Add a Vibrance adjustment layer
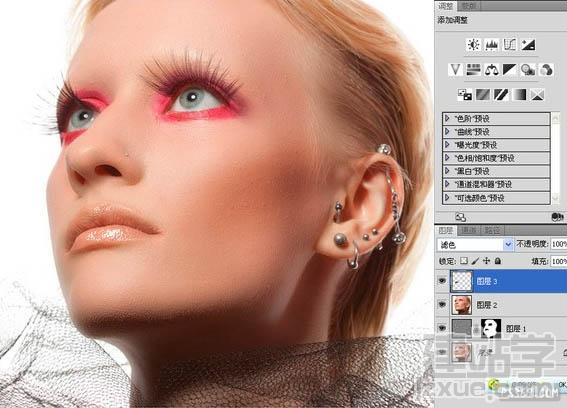 tap(455, 70)
